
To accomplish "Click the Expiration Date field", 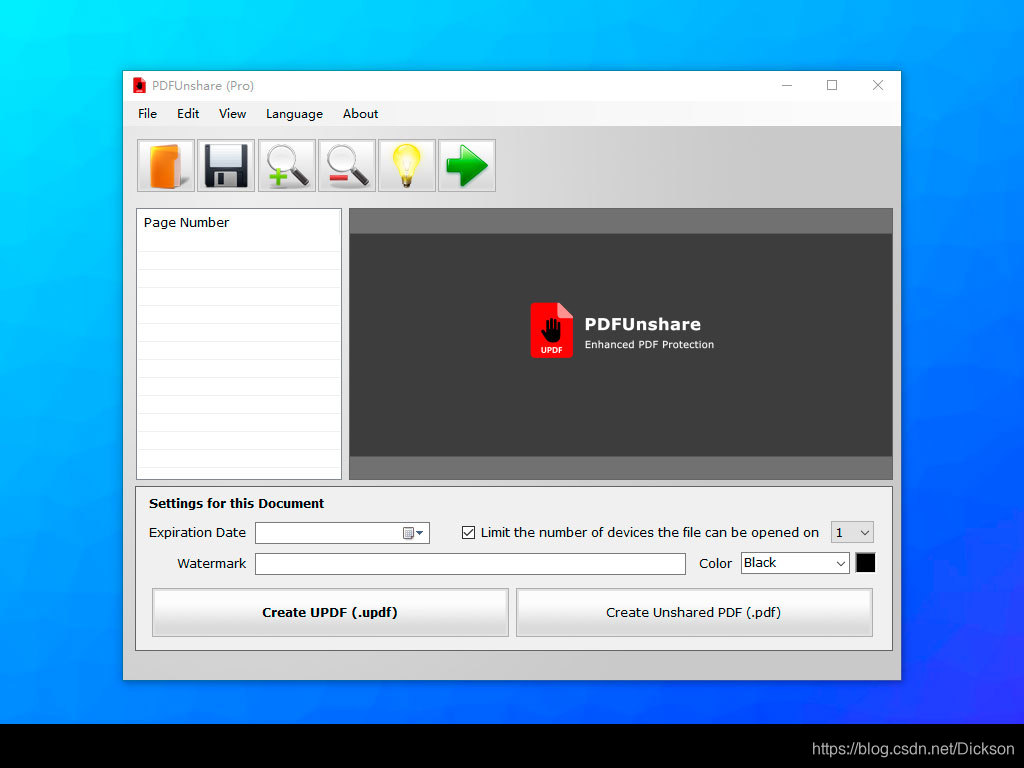I will coord(342,533).
